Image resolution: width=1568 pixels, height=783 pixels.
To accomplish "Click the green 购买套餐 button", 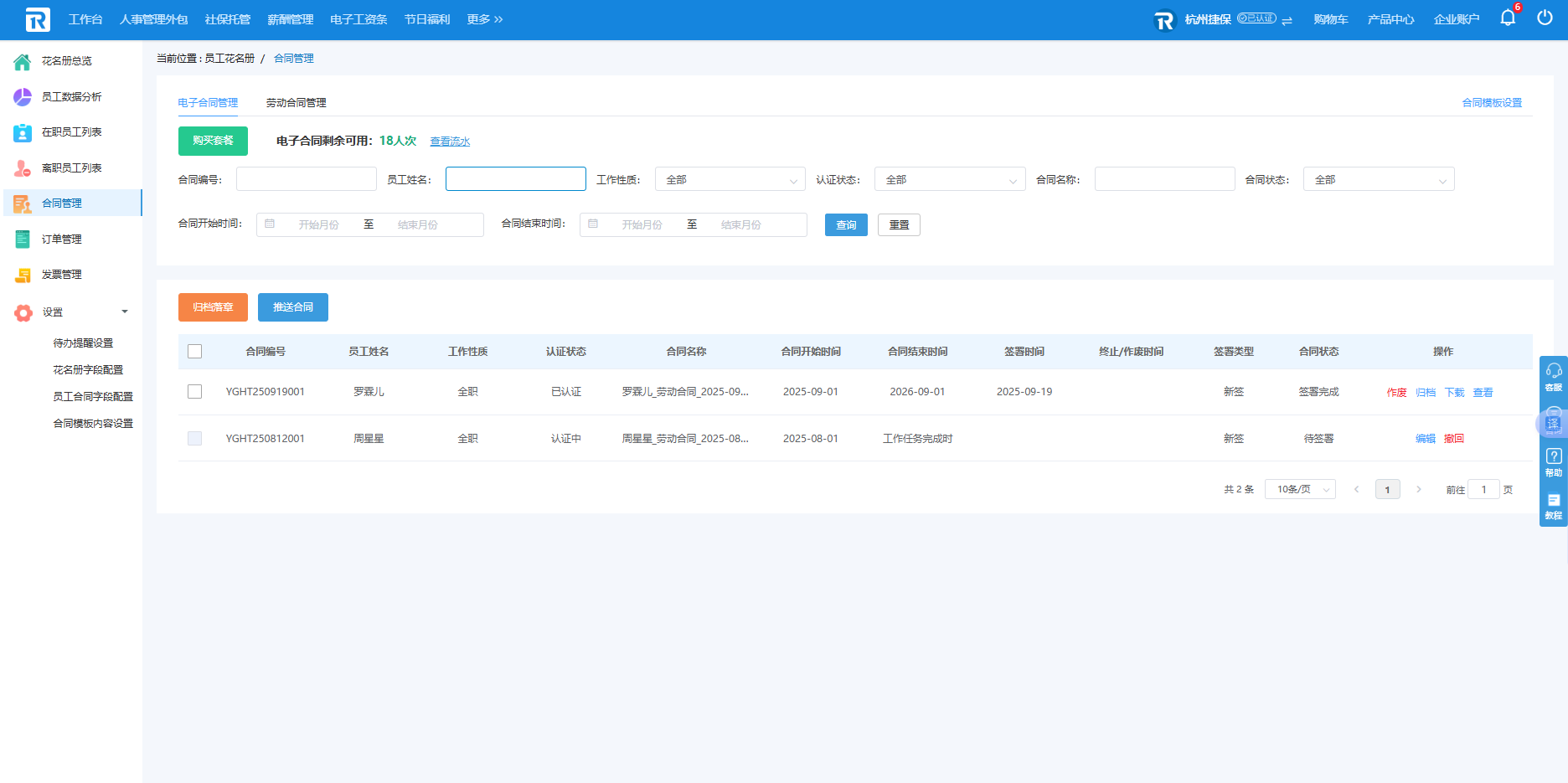I will point(213,141).
